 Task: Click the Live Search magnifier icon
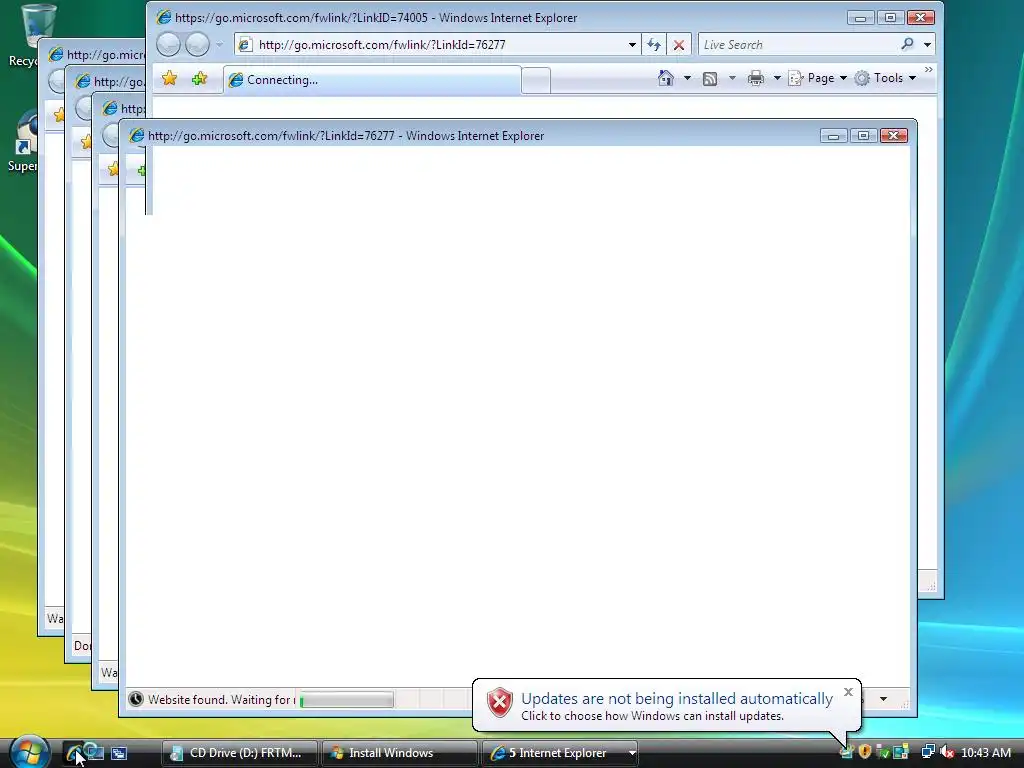(x=907, y=44)
